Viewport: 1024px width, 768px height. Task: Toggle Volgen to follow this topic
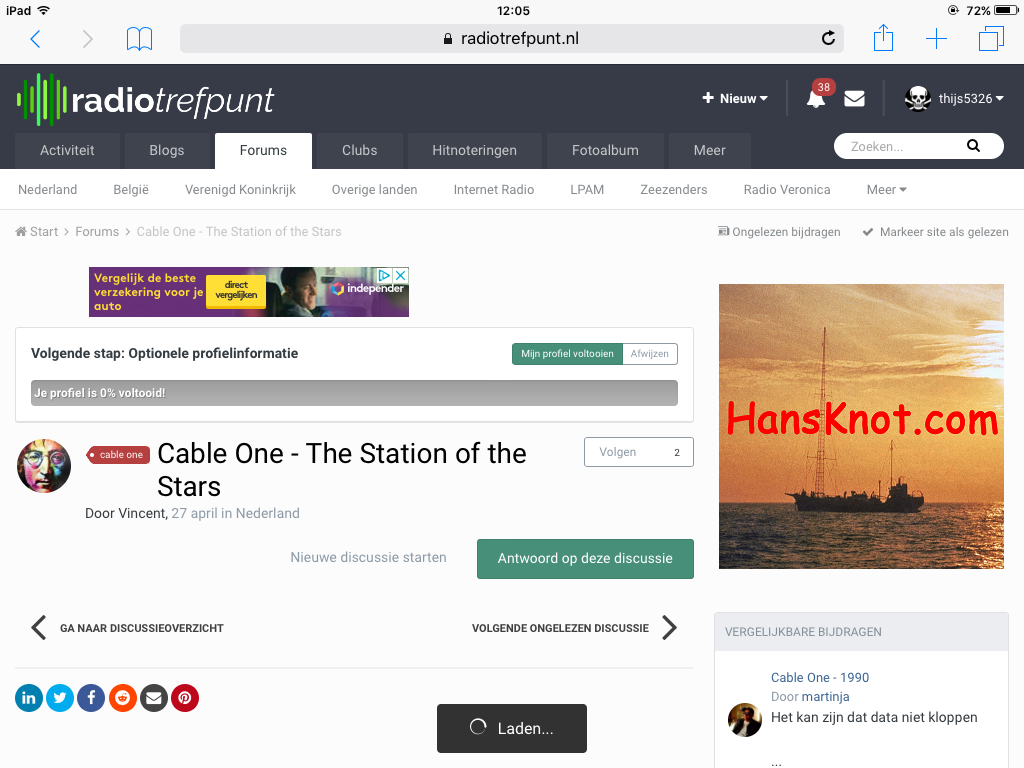[x=638, y=452]
